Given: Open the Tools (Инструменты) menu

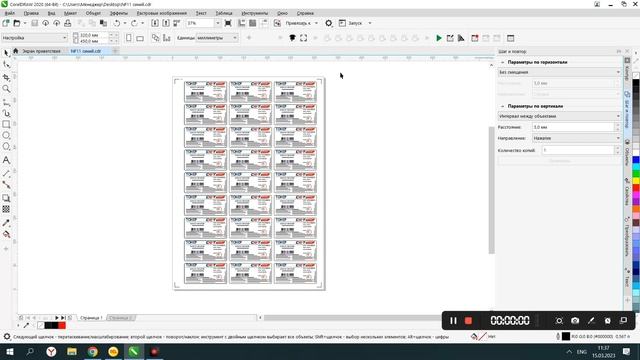Looking at the screenshot, I should pos(255,13).
